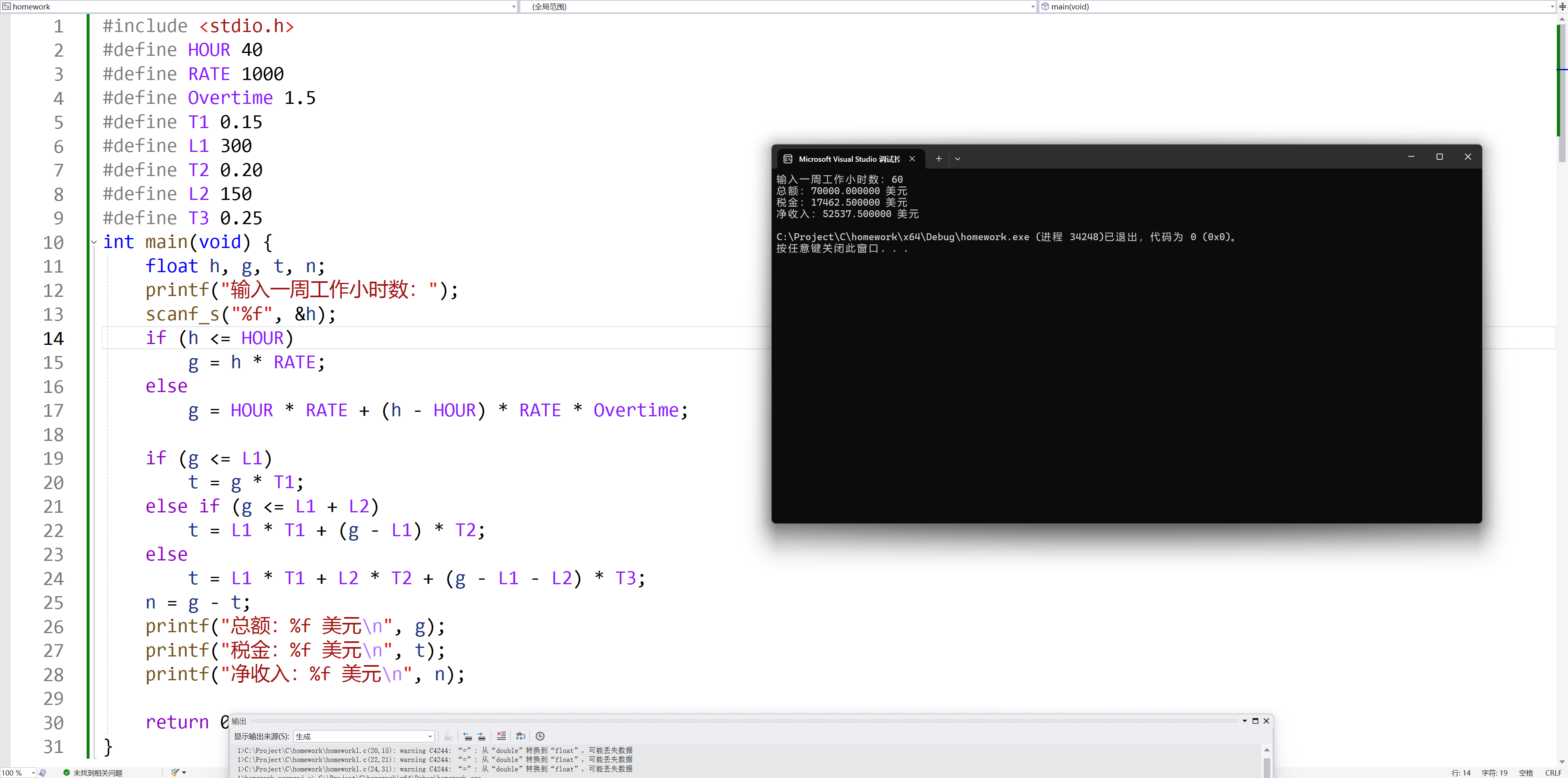Maximize the output panel
Screen dimensions: 1568x778
1255,721
